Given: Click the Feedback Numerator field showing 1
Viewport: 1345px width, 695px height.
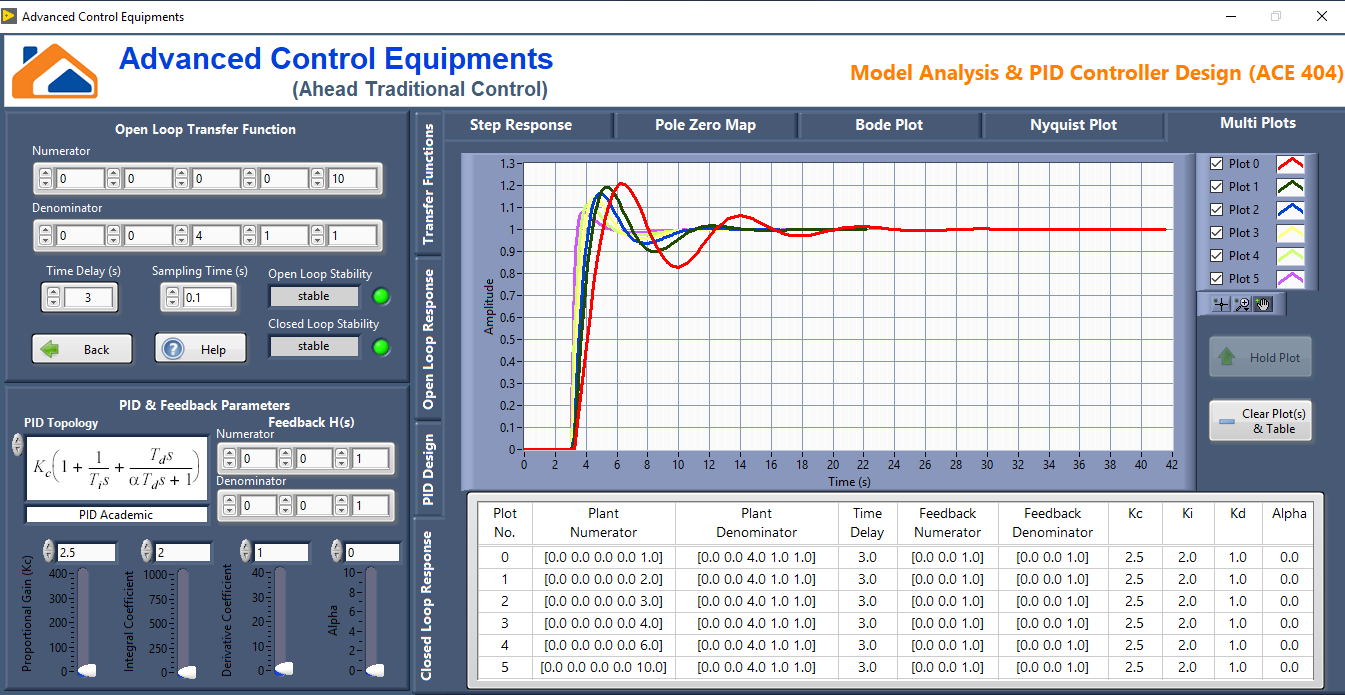Looking at the screenshot, I should (370, 459).
